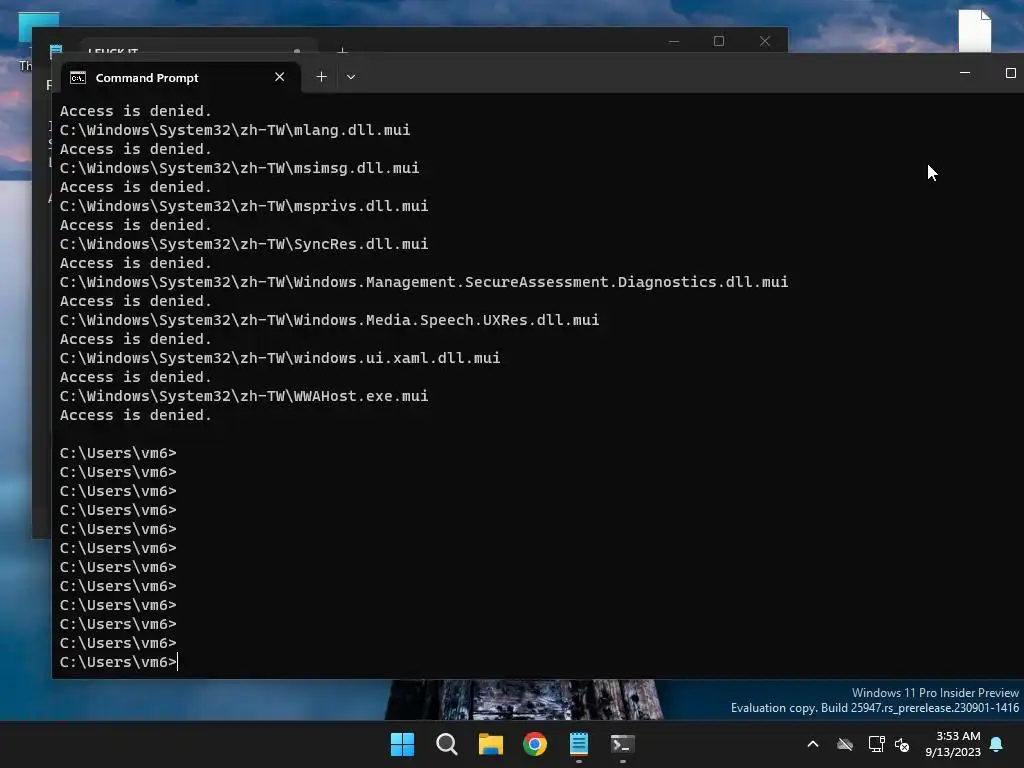The image size is (1024, 768).
Task: Click the last C:\Users\vm6> prompt line
Action: point(119,662)
